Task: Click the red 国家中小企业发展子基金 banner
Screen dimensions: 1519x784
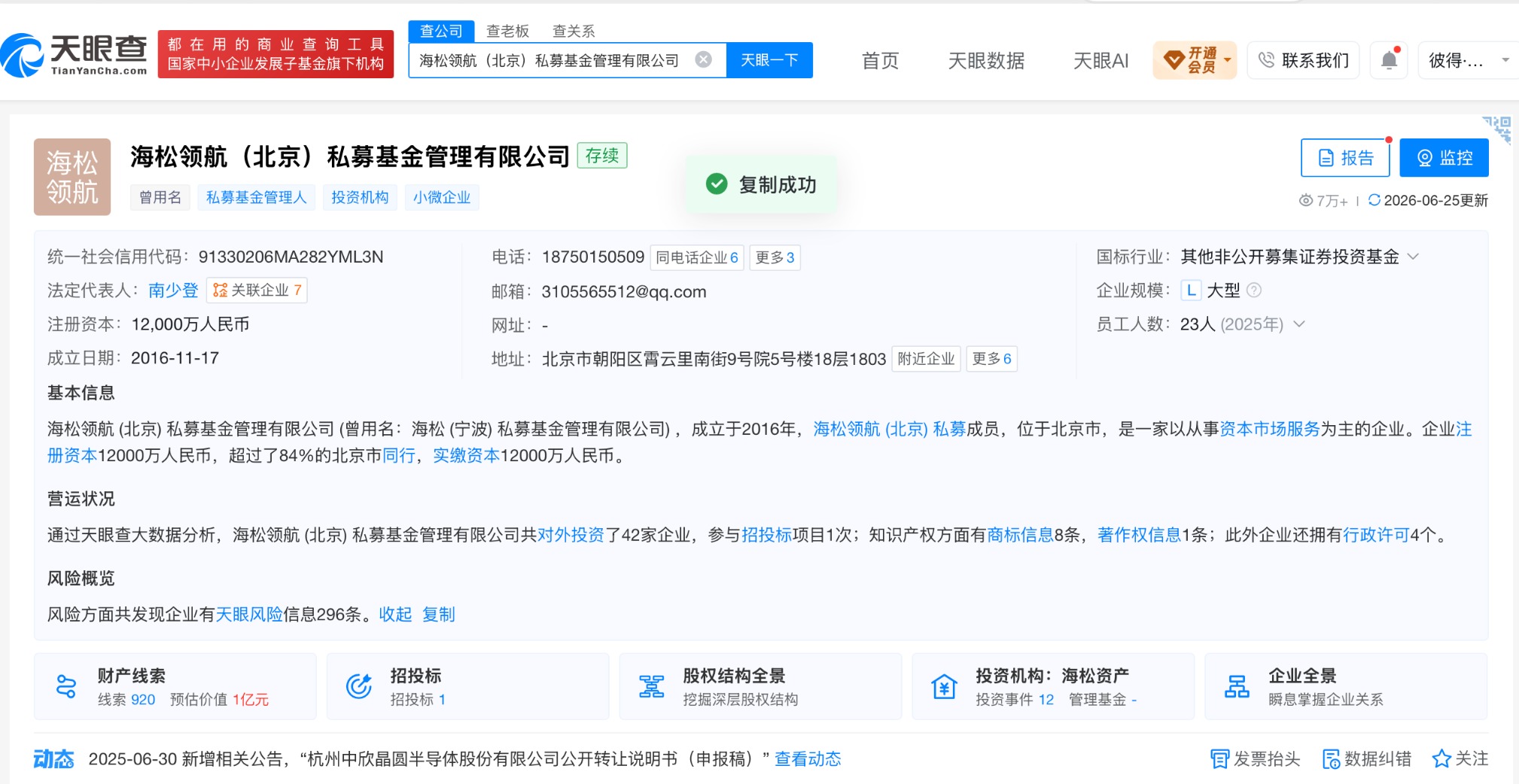Action: click(275, 54)
